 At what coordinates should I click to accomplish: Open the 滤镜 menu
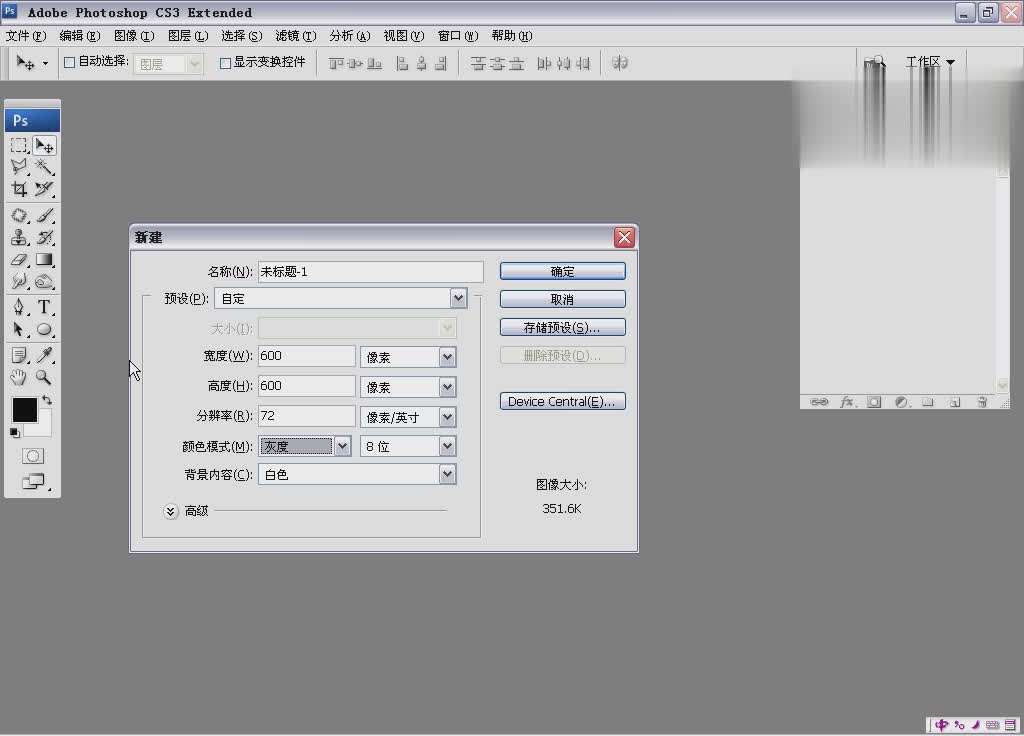296,36
